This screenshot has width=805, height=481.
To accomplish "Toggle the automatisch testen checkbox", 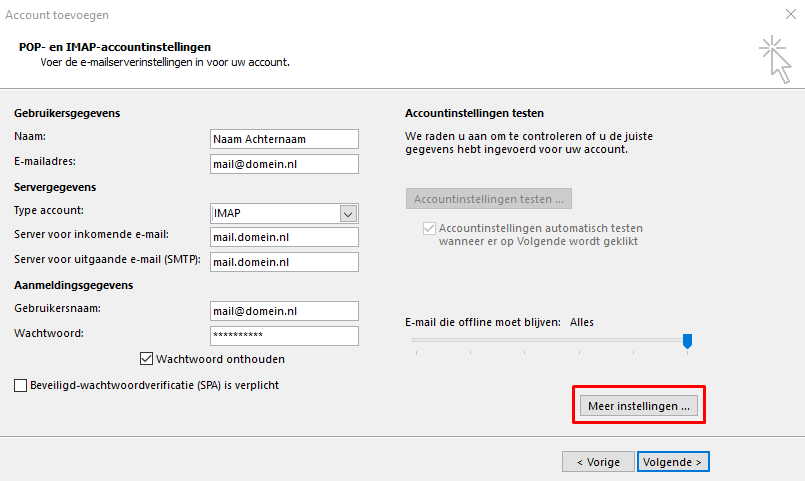I will [431, 228].
